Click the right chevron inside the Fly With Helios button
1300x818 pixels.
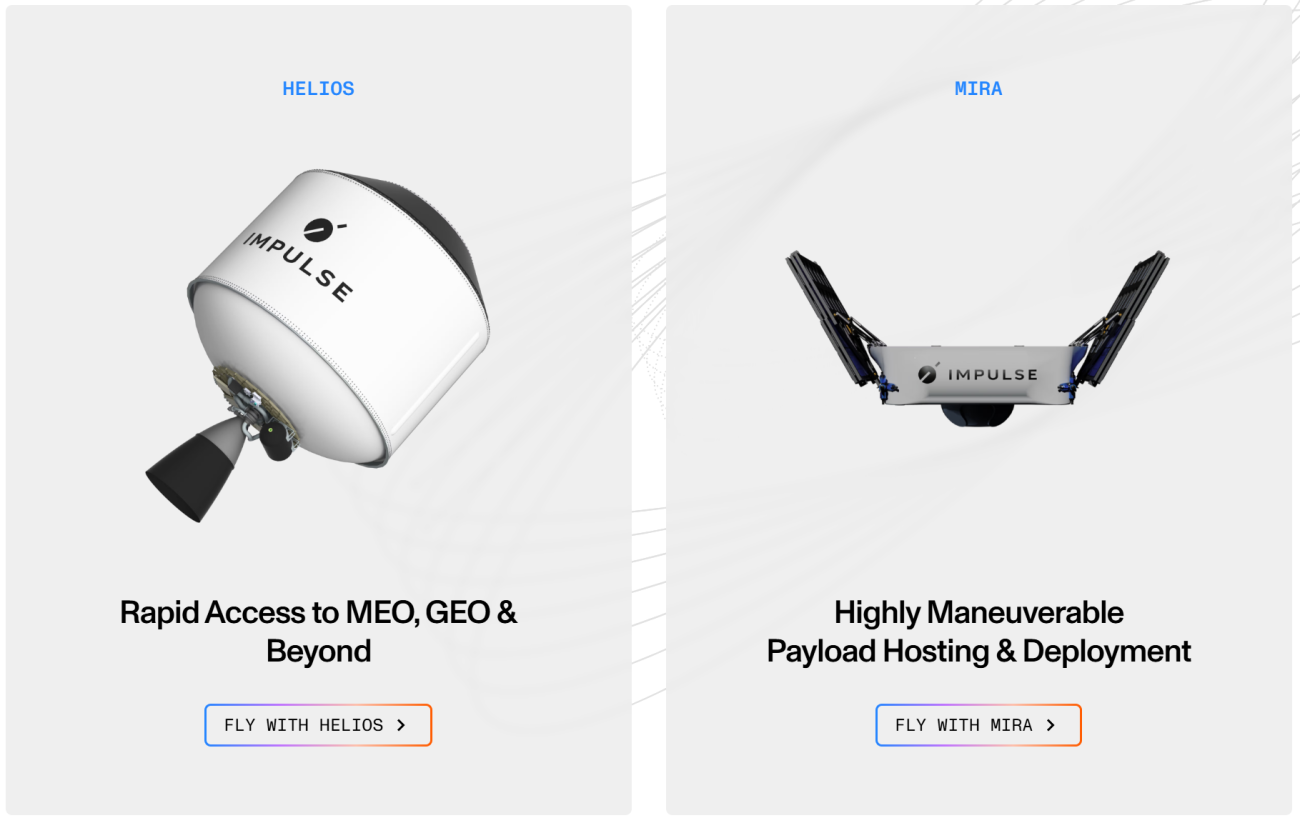(401, 725)
